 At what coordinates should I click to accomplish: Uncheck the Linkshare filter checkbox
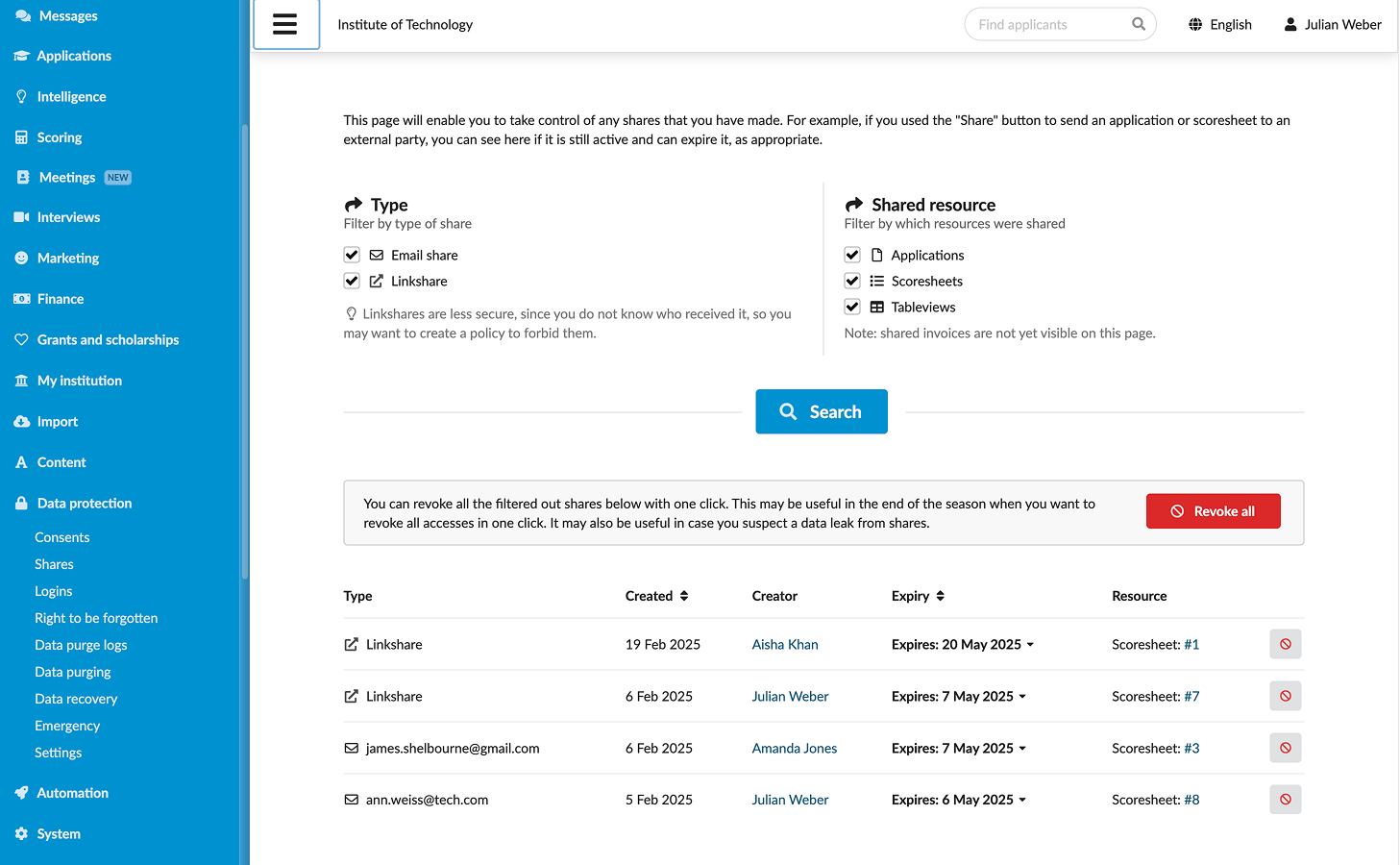352,281
